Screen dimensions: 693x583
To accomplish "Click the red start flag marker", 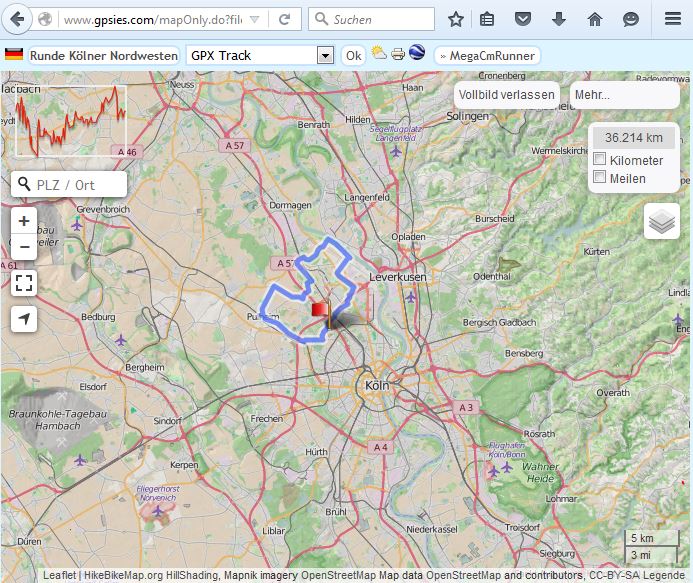I will [320, 310].
